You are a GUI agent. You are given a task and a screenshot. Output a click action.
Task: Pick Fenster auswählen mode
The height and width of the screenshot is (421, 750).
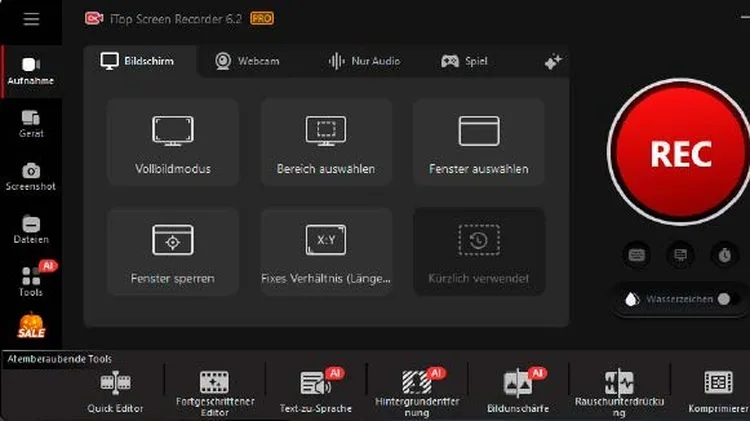pyautogui.click(x=478, y=143)
